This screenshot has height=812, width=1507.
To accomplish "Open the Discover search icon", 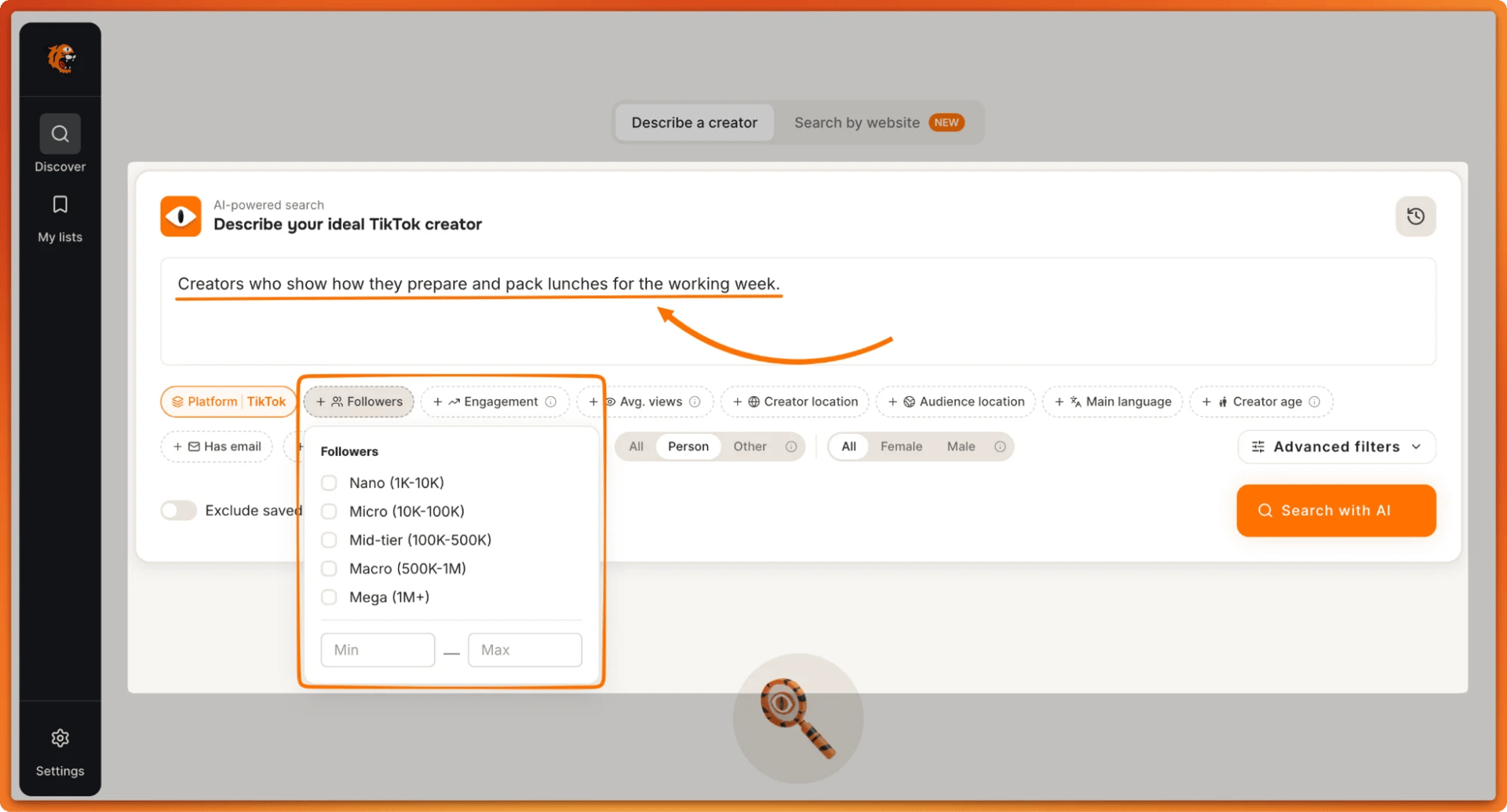I will (60, 133).
